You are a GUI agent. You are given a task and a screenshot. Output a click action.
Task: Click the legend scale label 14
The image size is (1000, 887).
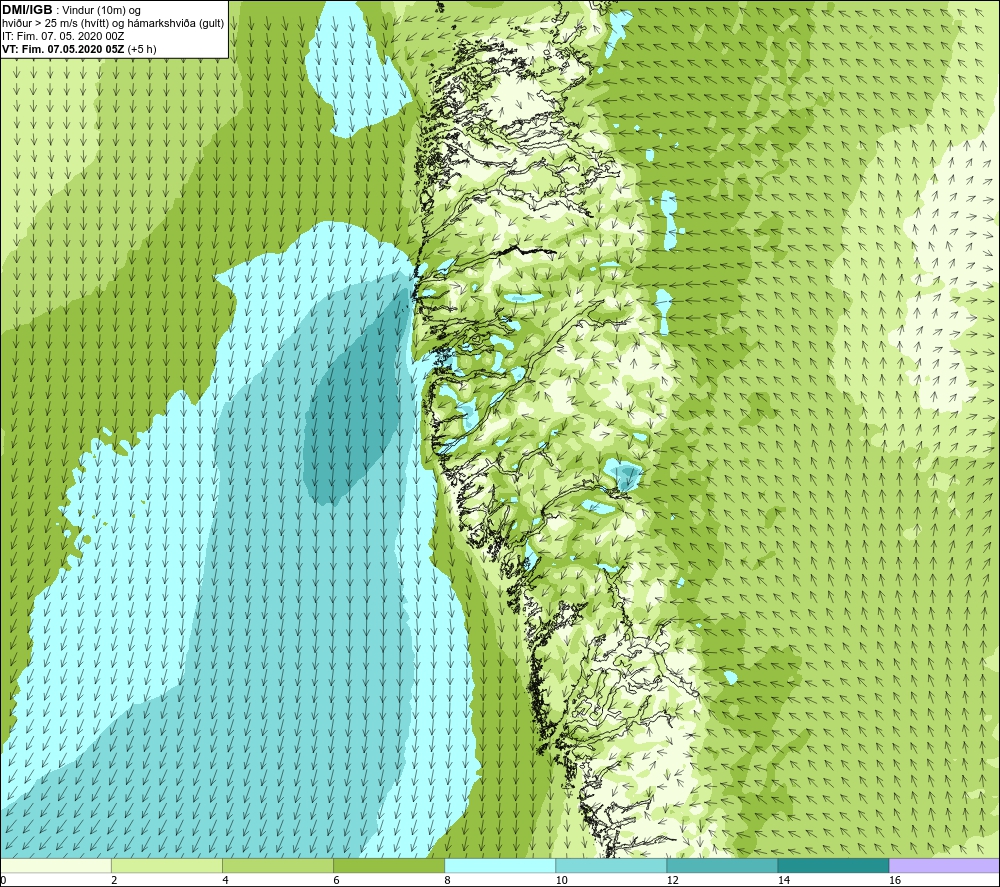point(783,880)
